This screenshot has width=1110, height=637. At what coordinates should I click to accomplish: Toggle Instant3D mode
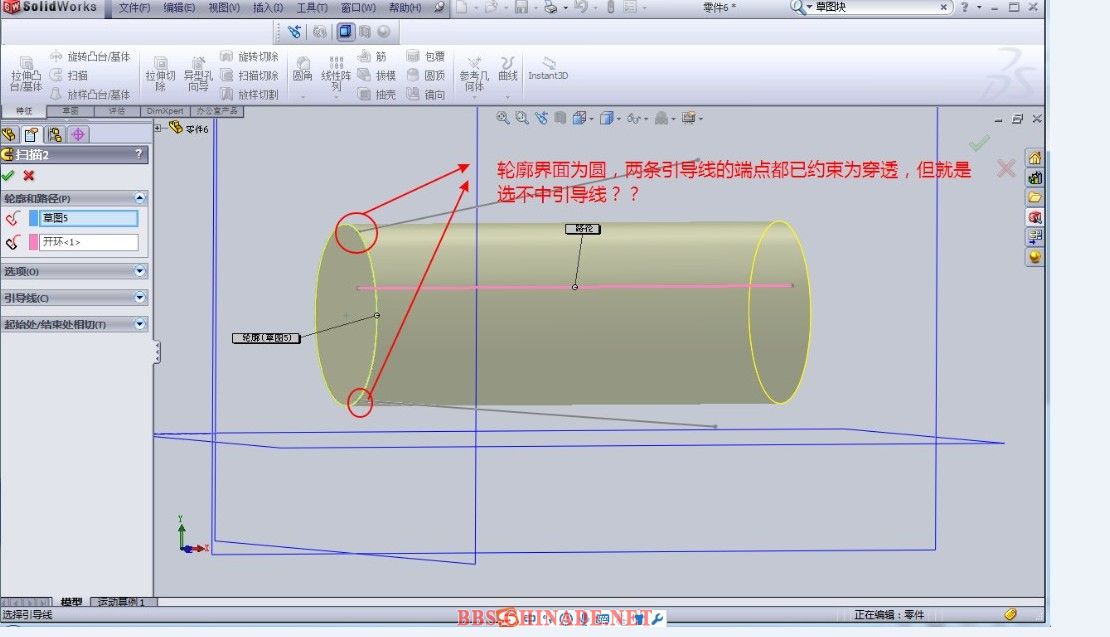pyautogui.click(x=548, y=69)
